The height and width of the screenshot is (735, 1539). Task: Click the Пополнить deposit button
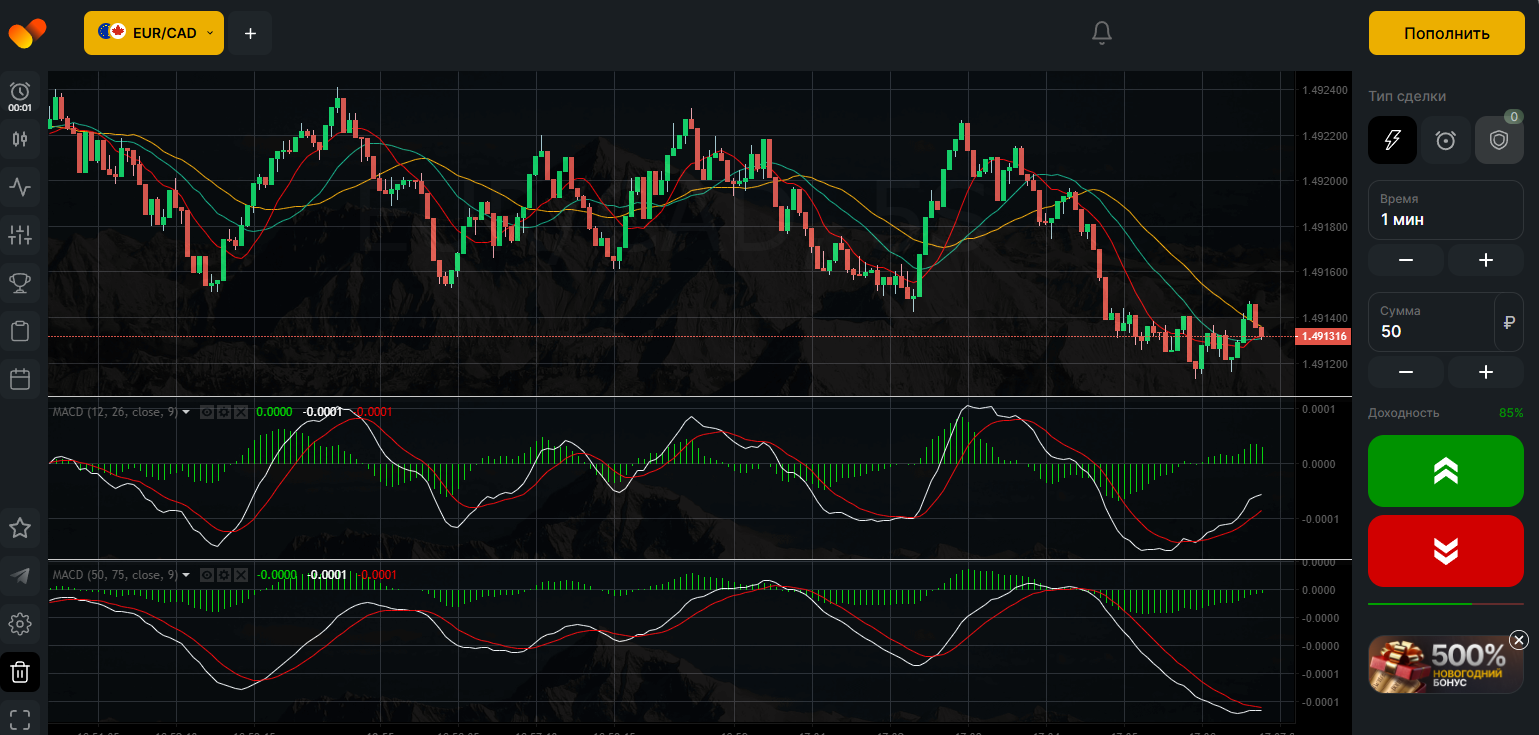(x=1446, y=33)
